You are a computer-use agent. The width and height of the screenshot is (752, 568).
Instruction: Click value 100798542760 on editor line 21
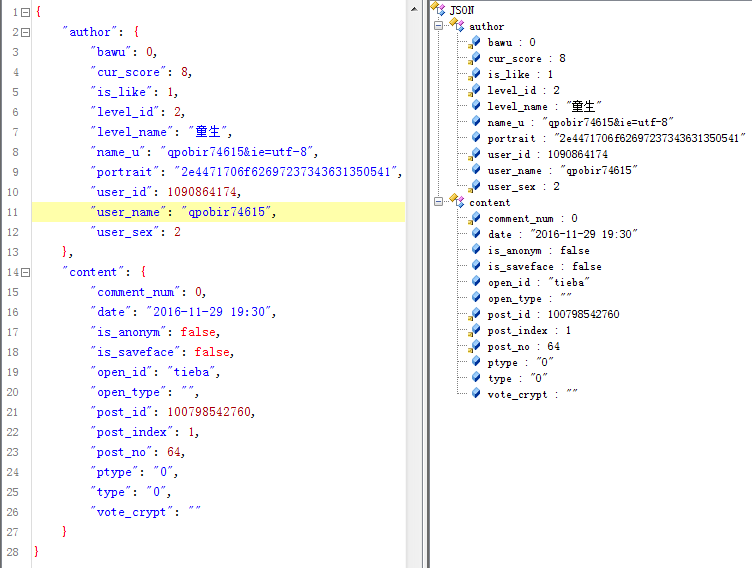[x=209, y=412]
